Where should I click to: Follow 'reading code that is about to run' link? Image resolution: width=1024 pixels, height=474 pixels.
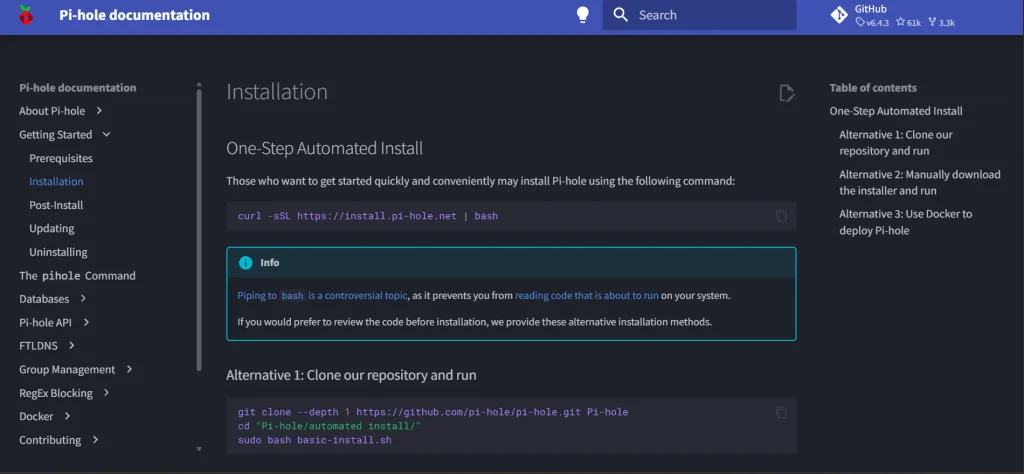click(x=586, y=295)
